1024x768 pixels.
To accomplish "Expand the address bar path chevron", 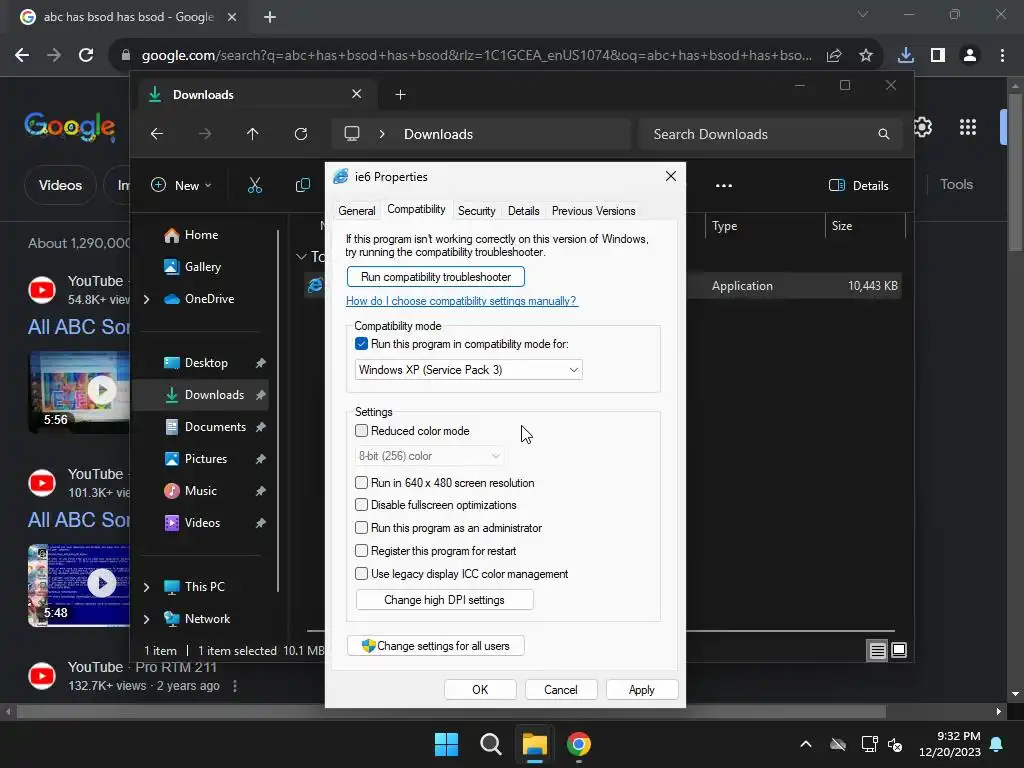I will click(382, 134).
